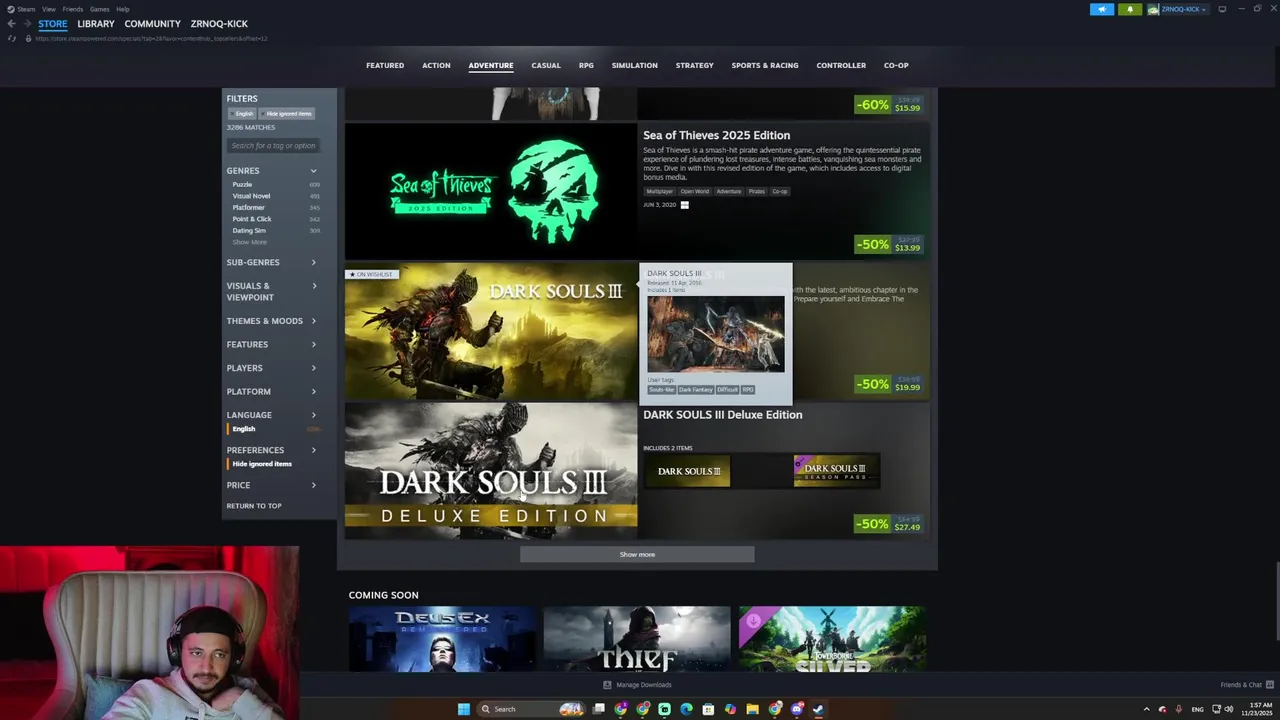The width and height of the screenshot is (1280, 720).
Task: Open Sea of Thieves 2025 Edition title
Action: [716, 136]
